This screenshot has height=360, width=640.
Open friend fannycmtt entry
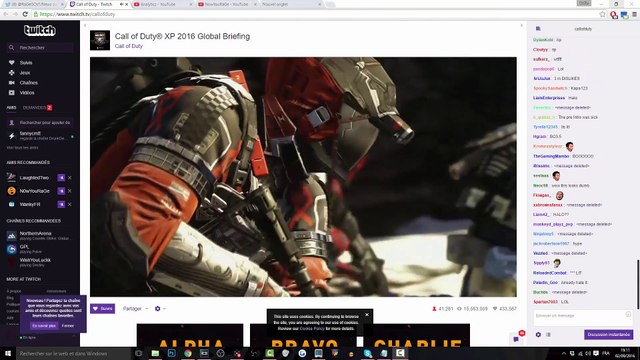[40, 136]
